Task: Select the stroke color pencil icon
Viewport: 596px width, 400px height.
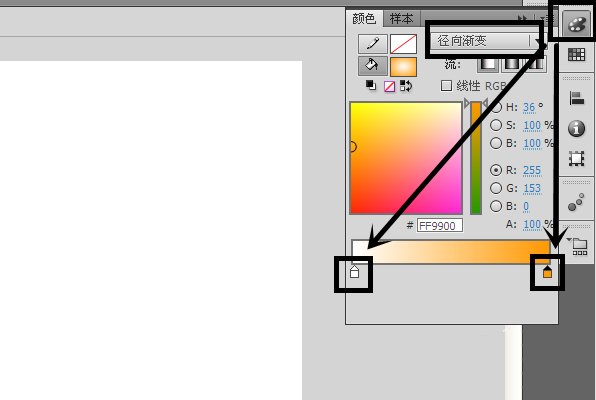Action: (x=372, y=44)
